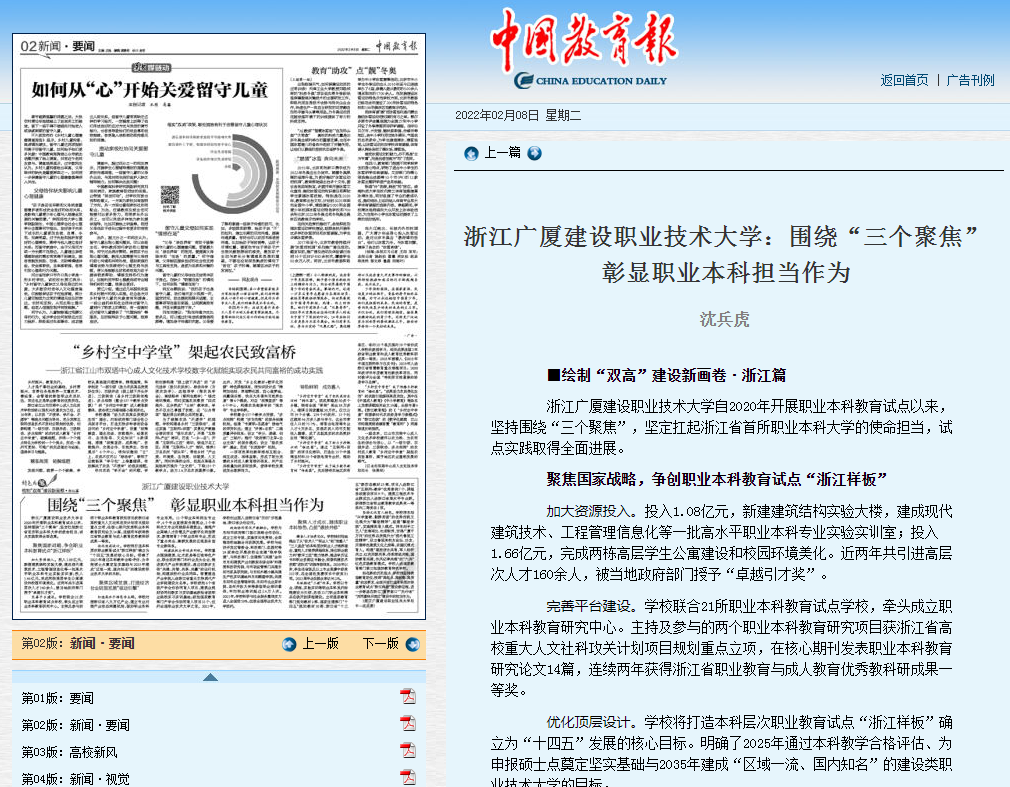Screen dimensions: 1010x787
Task: Click the QR code in the newspaper thumbnail
Action: click(170, 195)
